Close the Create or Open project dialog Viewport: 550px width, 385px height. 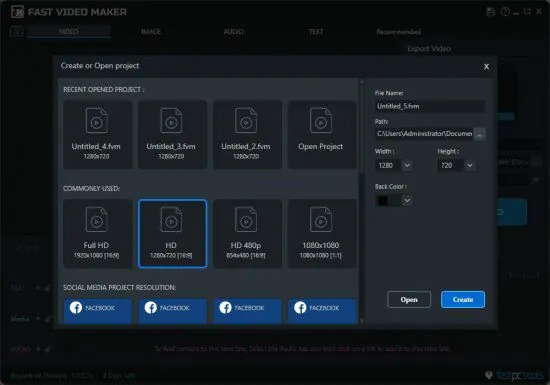point(486,67)
